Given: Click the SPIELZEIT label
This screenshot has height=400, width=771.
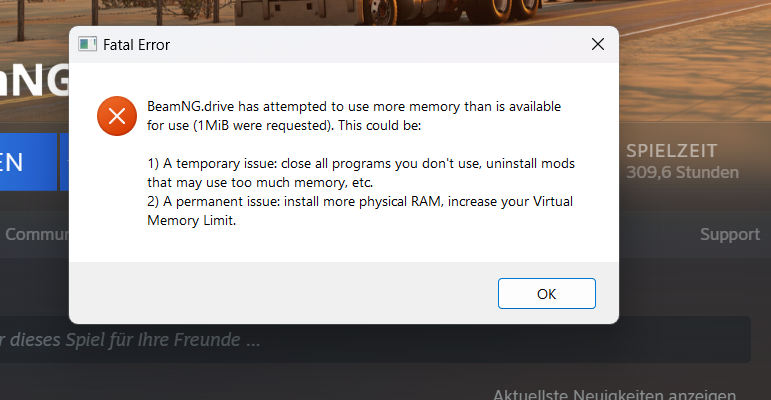Looking at the screenshot, I should click(x=671, y=151).
